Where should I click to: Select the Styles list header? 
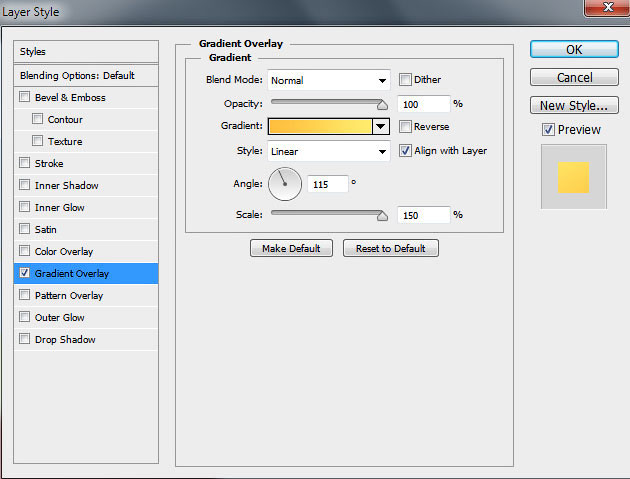point(86,51)
